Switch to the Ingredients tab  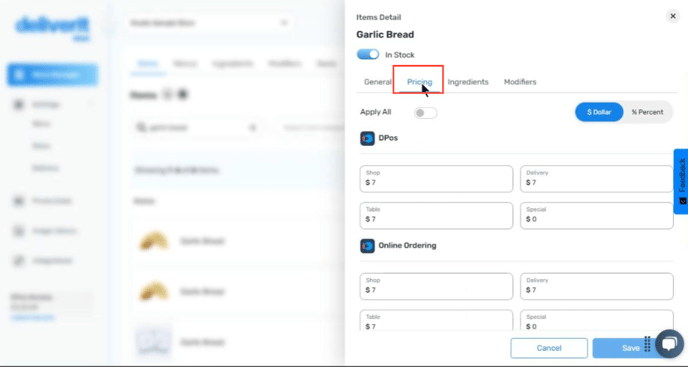(x=468, y=82)
